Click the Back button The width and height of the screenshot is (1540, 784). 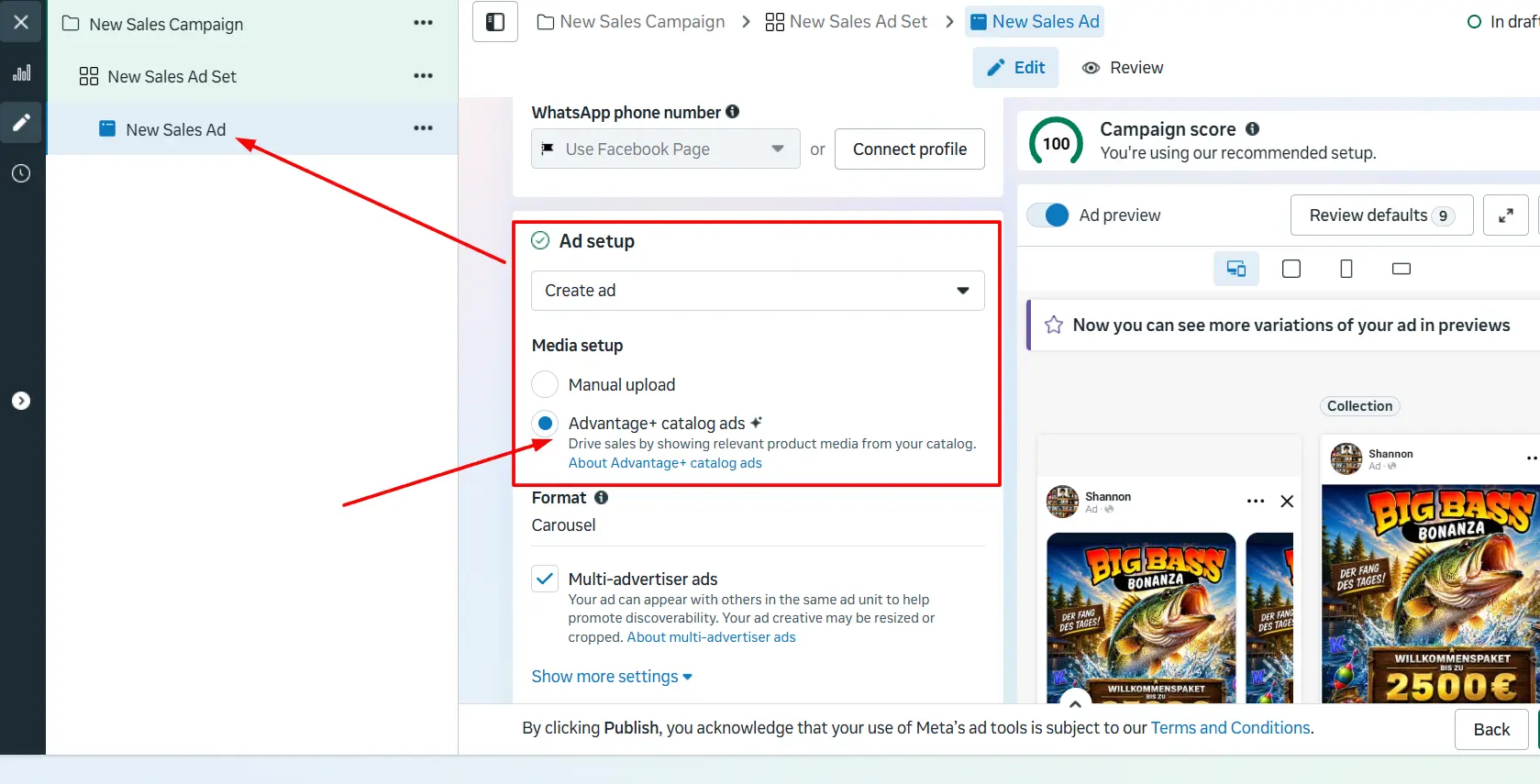1491,729
